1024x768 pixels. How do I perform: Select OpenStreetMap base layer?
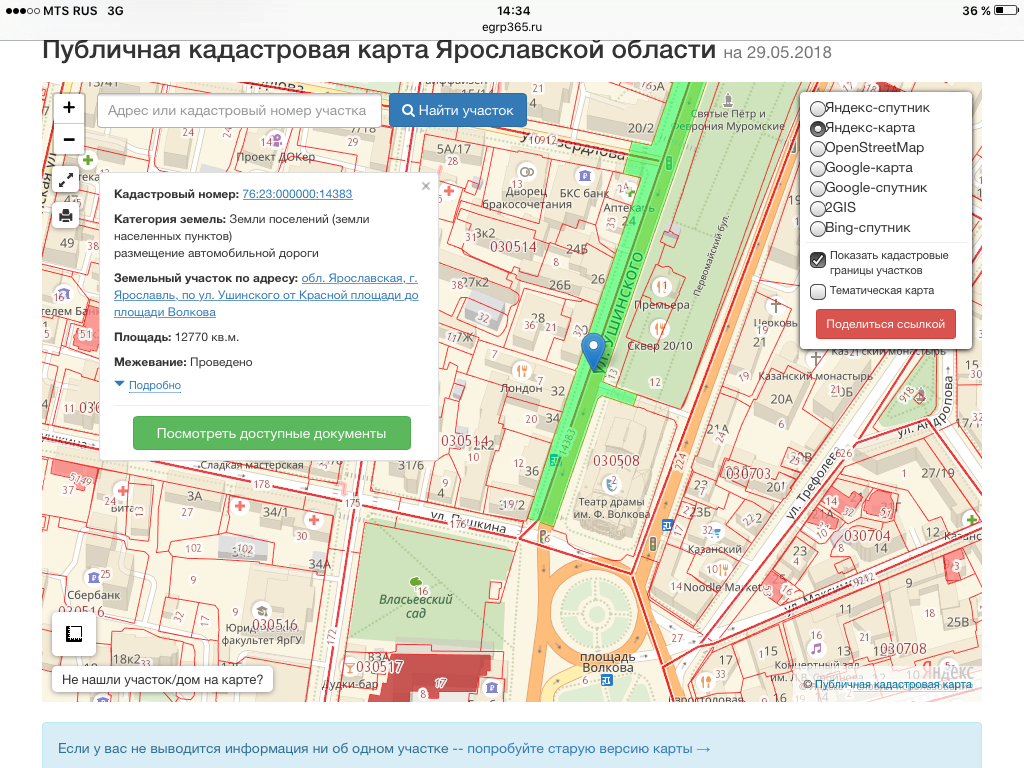coord(818,148)
